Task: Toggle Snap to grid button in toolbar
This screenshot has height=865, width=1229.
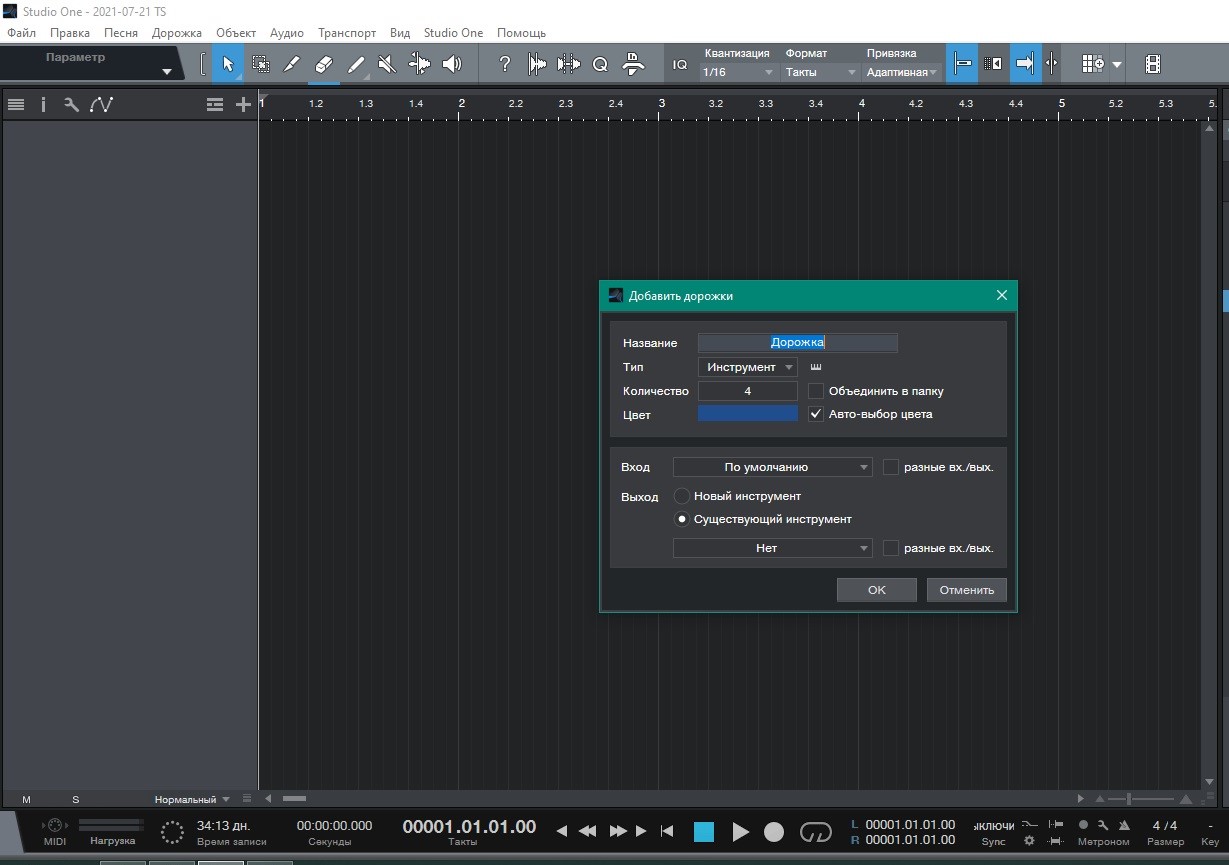Action: (x=962, y=64)
